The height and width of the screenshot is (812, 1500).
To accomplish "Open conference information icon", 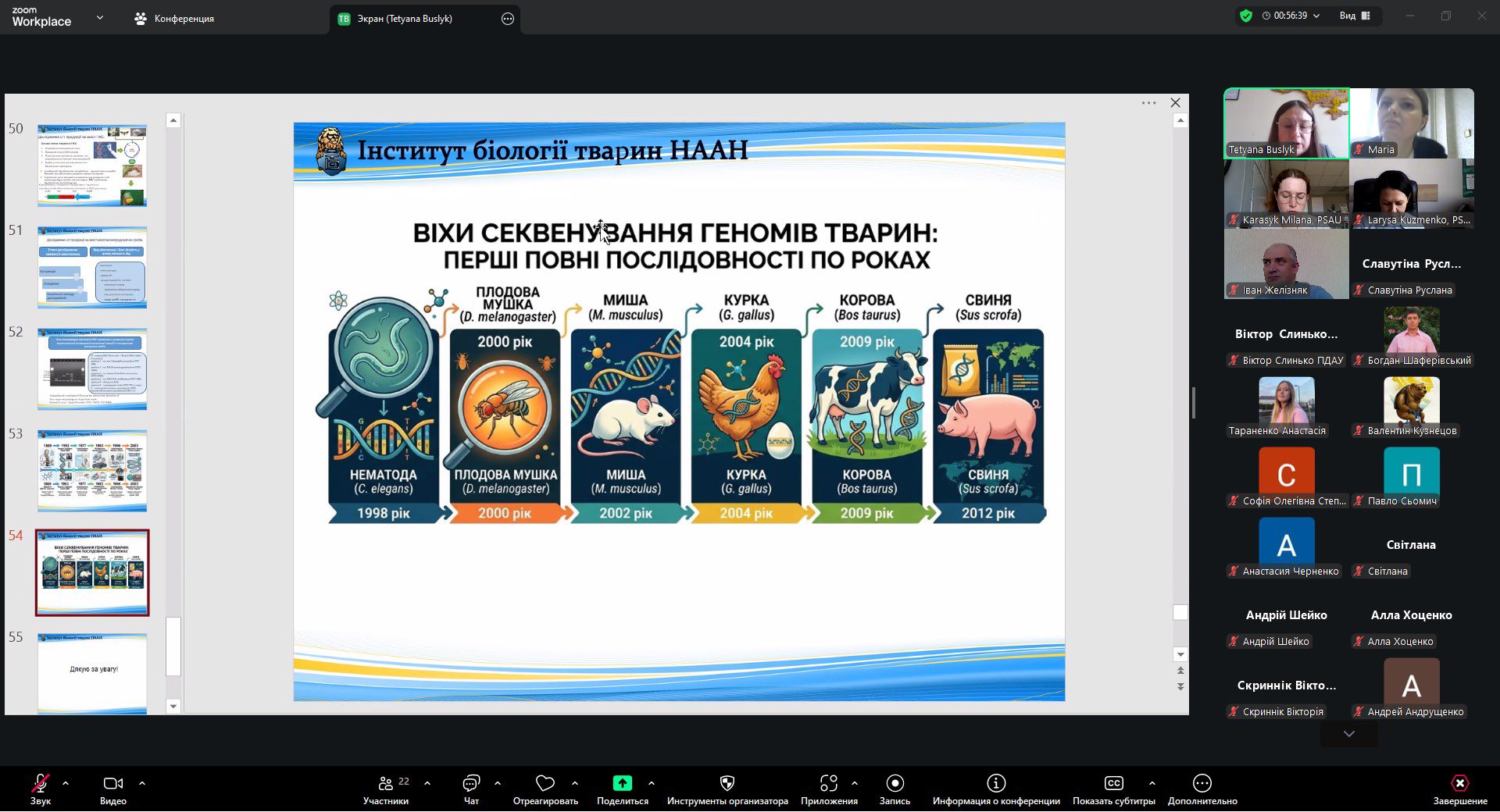I will 996,783.
